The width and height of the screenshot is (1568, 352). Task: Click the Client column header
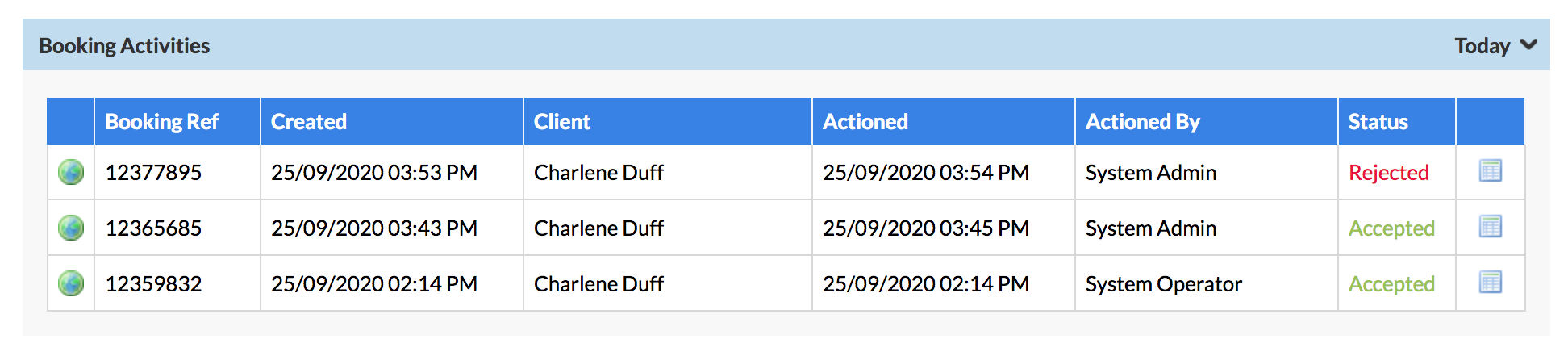[x=562, y=122]
